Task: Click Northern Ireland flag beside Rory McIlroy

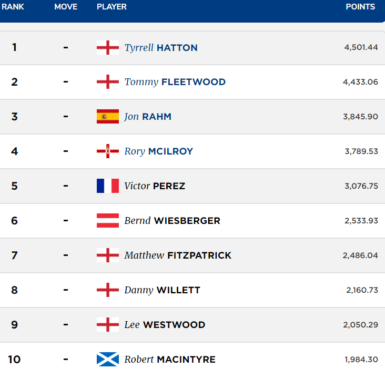Action: click(x=108, y=151)
